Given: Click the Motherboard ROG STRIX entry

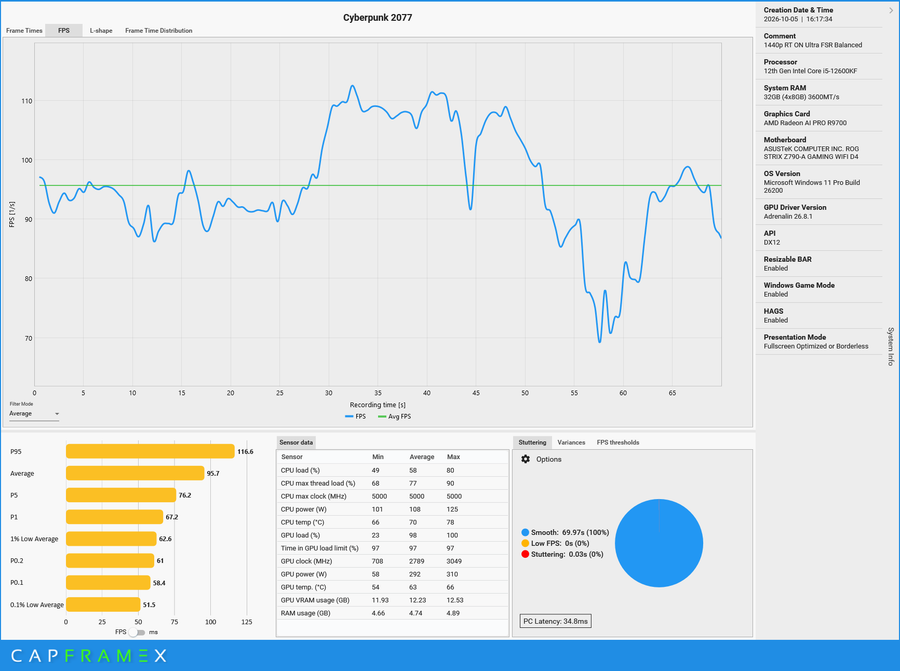Looking at the screenshot, I should click(819, 148).
